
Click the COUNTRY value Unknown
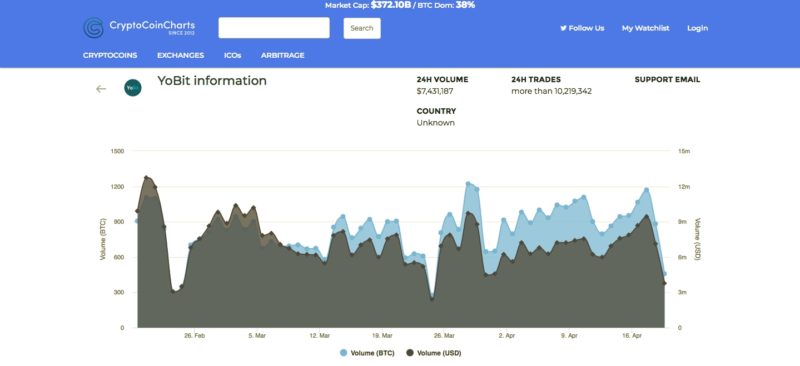coord(435,123)
